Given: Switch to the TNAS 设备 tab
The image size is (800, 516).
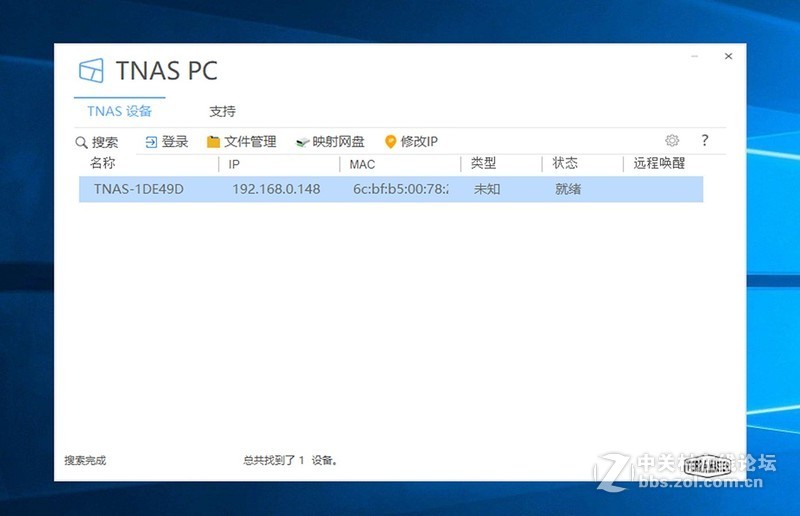Looking at the screenshot, I should pos(119,111).
